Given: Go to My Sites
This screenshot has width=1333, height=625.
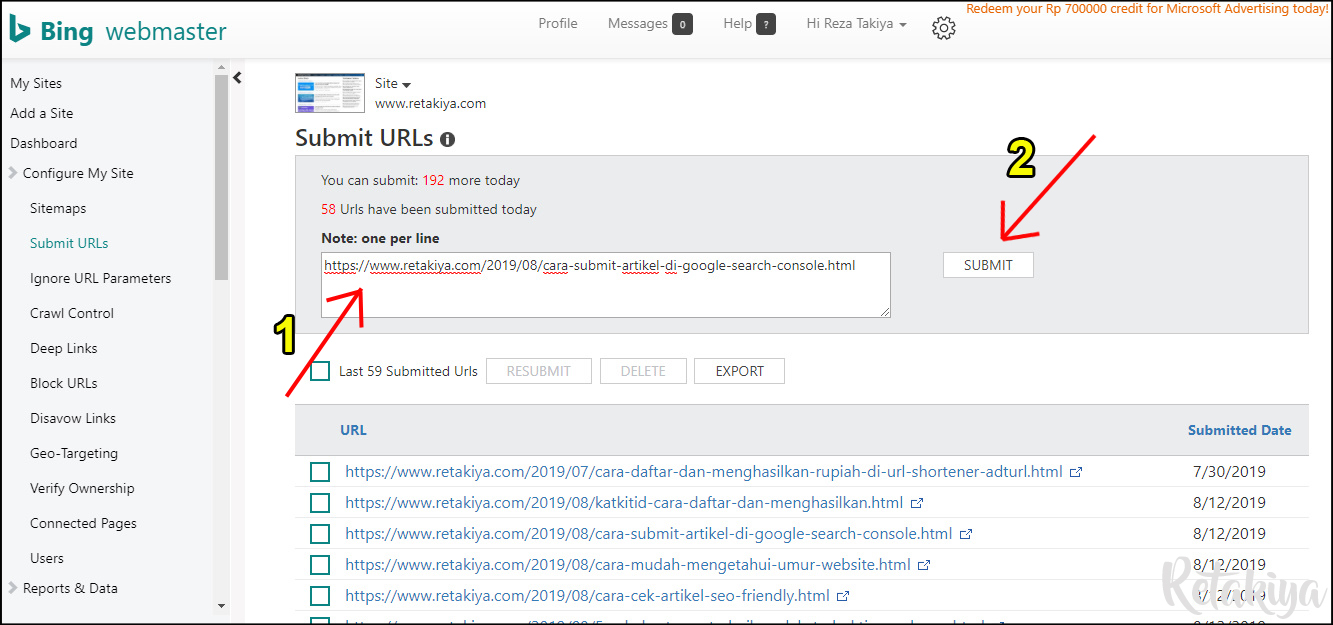Looking at the screenshot, I should pos(36,83).
